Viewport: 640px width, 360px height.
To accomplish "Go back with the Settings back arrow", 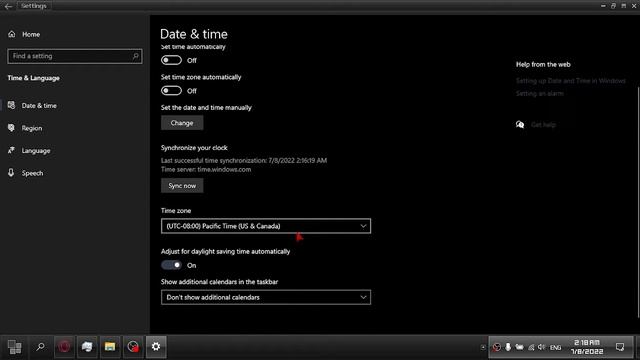I will click(x=8, y=6).
